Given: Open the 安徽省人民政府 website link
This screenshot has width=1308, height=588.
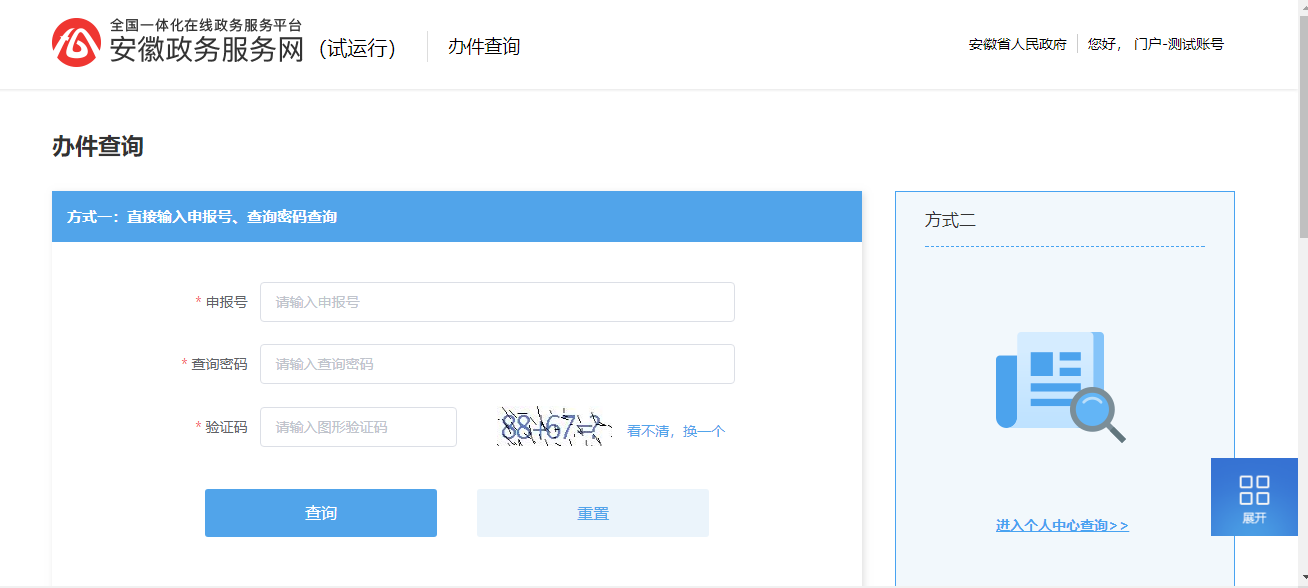Looking at the screenshot, I should [1017, 44].
